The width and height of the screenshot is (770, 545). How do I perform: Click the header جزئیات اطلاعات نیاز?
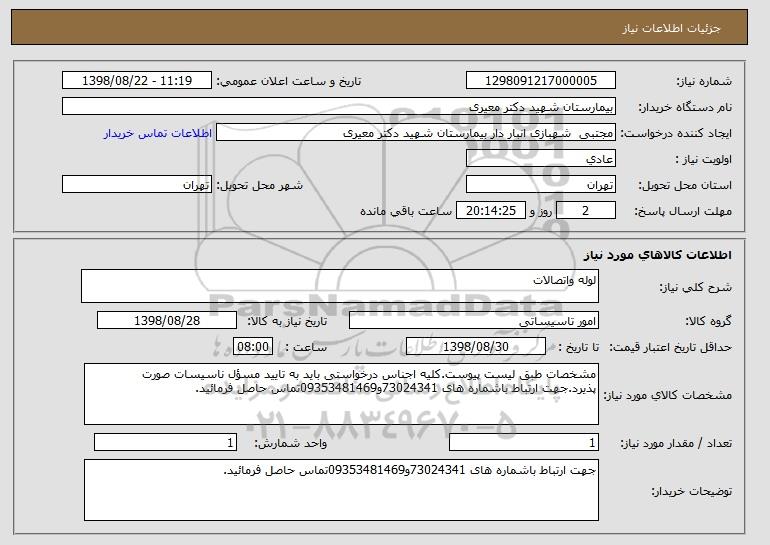[x=671, y=28]
